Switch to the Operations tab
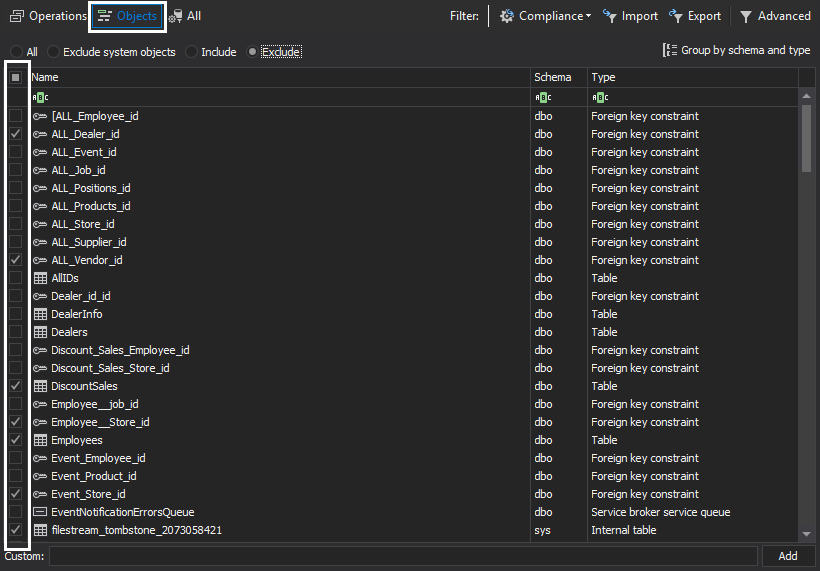820x571 pixels. pos(48,16)
